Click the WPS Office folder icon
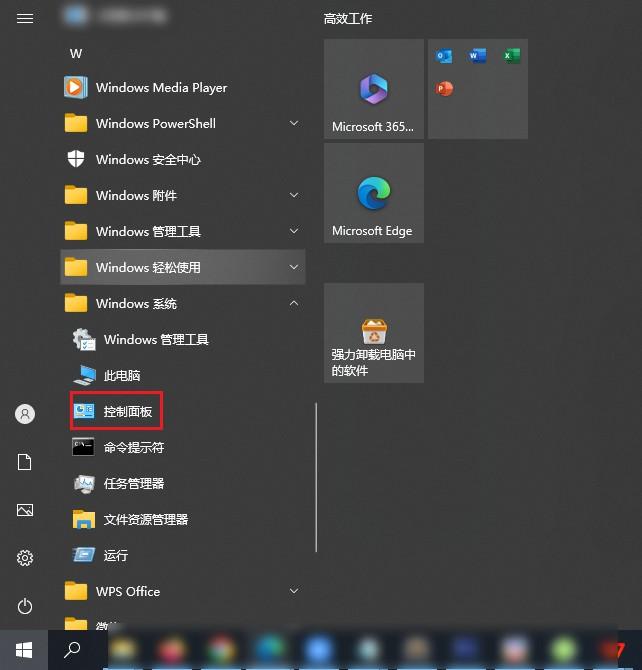Viewport: 642px width, 670px height. (x=76, y=591)
